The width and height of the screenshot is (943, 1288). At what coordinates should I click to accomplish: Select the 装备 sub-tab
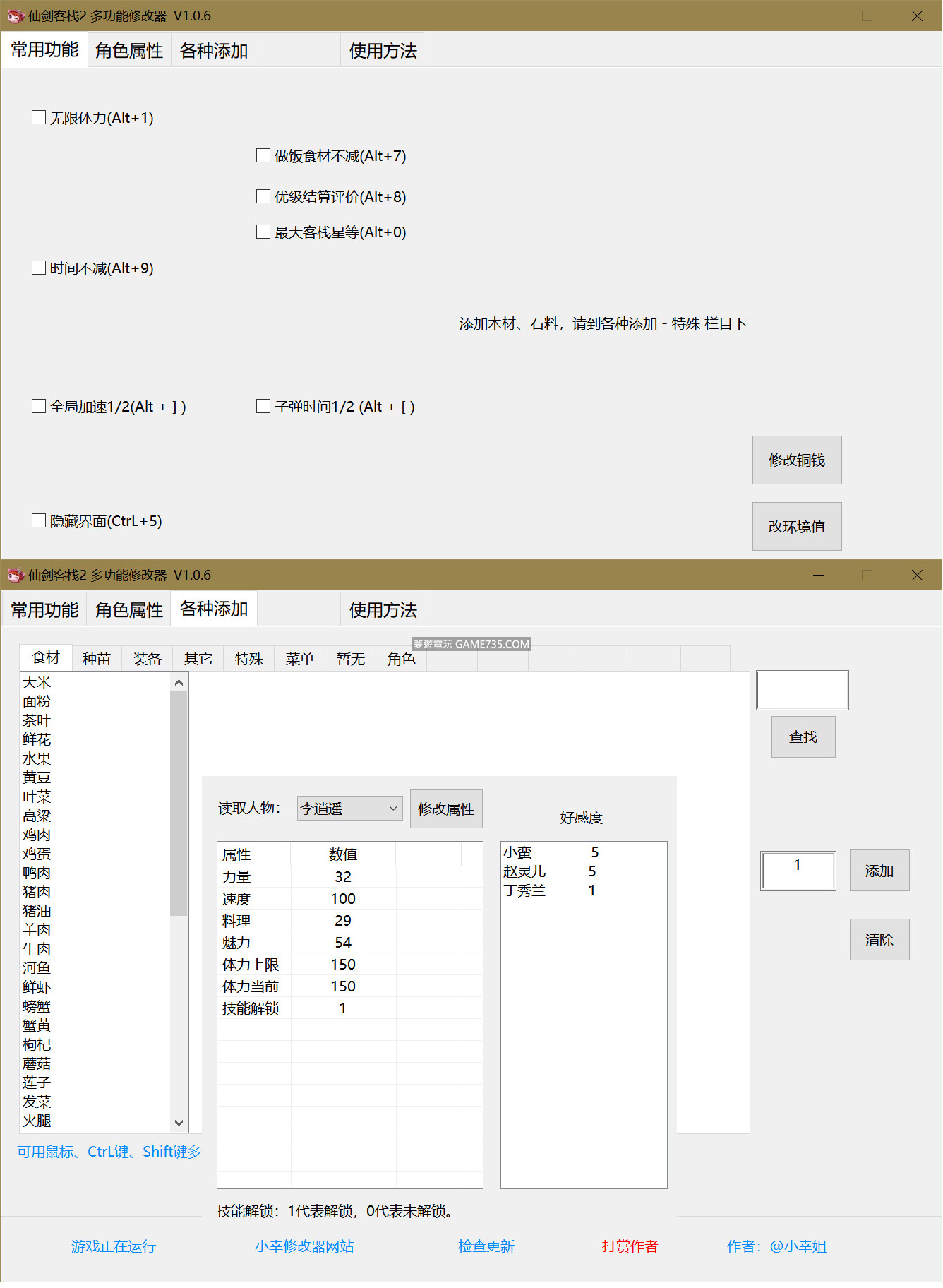click(x=148, y=659)
